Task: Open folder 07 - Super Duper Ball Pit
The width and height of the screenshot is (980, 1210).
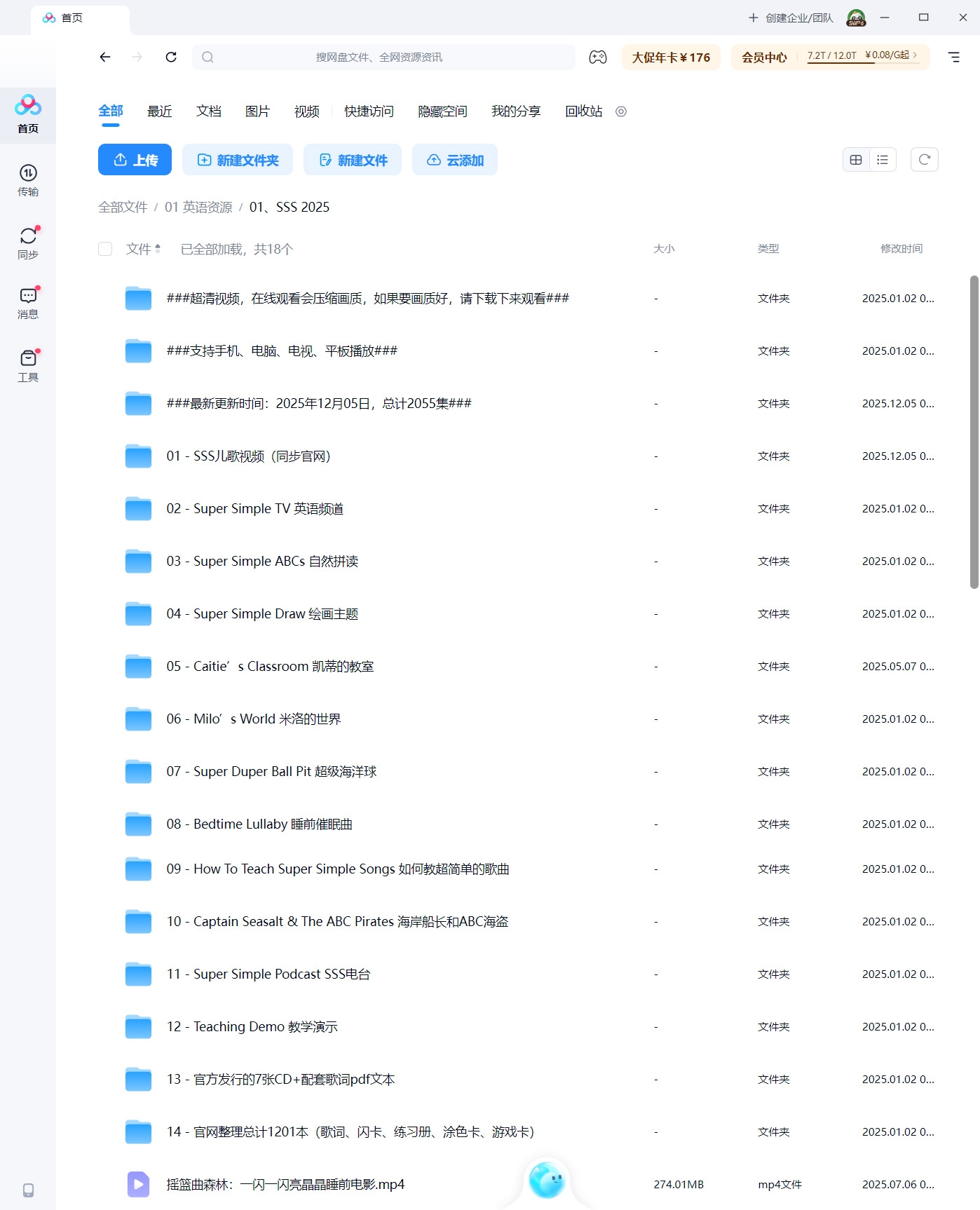Action: coord(271,771)
